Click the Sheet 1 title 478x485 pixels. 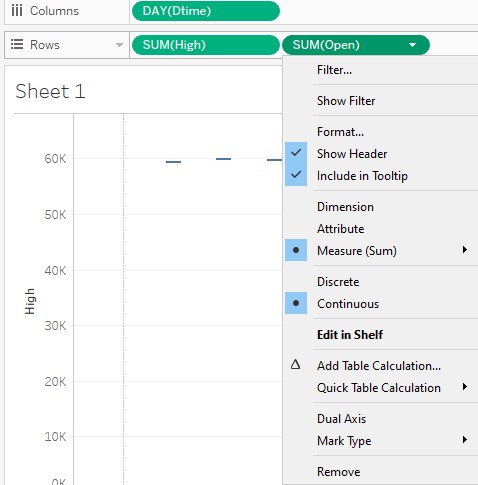tap(50, 91)
